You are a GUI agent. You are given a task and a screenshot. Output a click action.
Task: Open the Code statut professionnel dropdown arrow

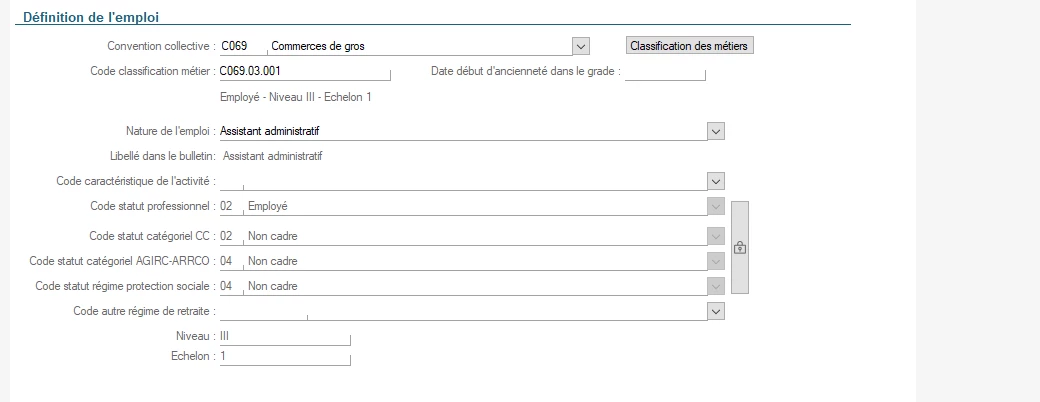click(x=715, y=206)
